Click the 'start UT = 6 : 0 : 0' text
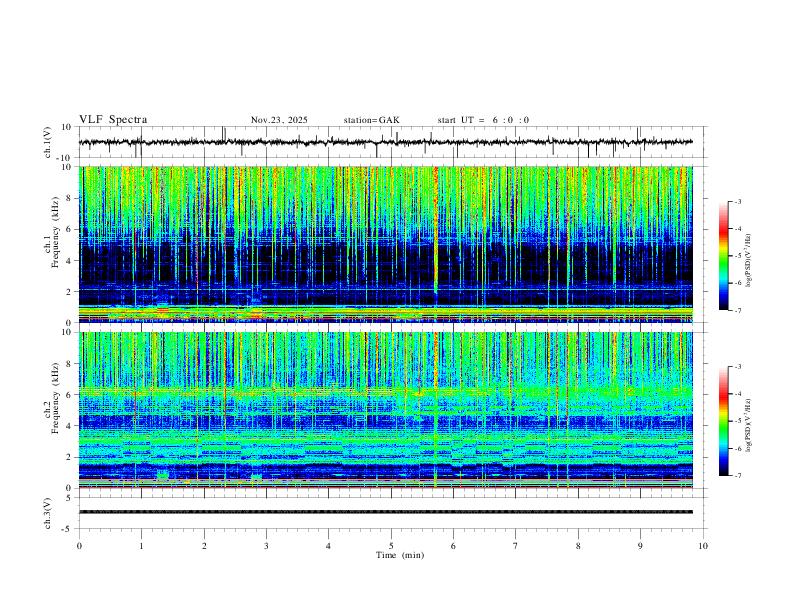 click(x=483, y=120)
